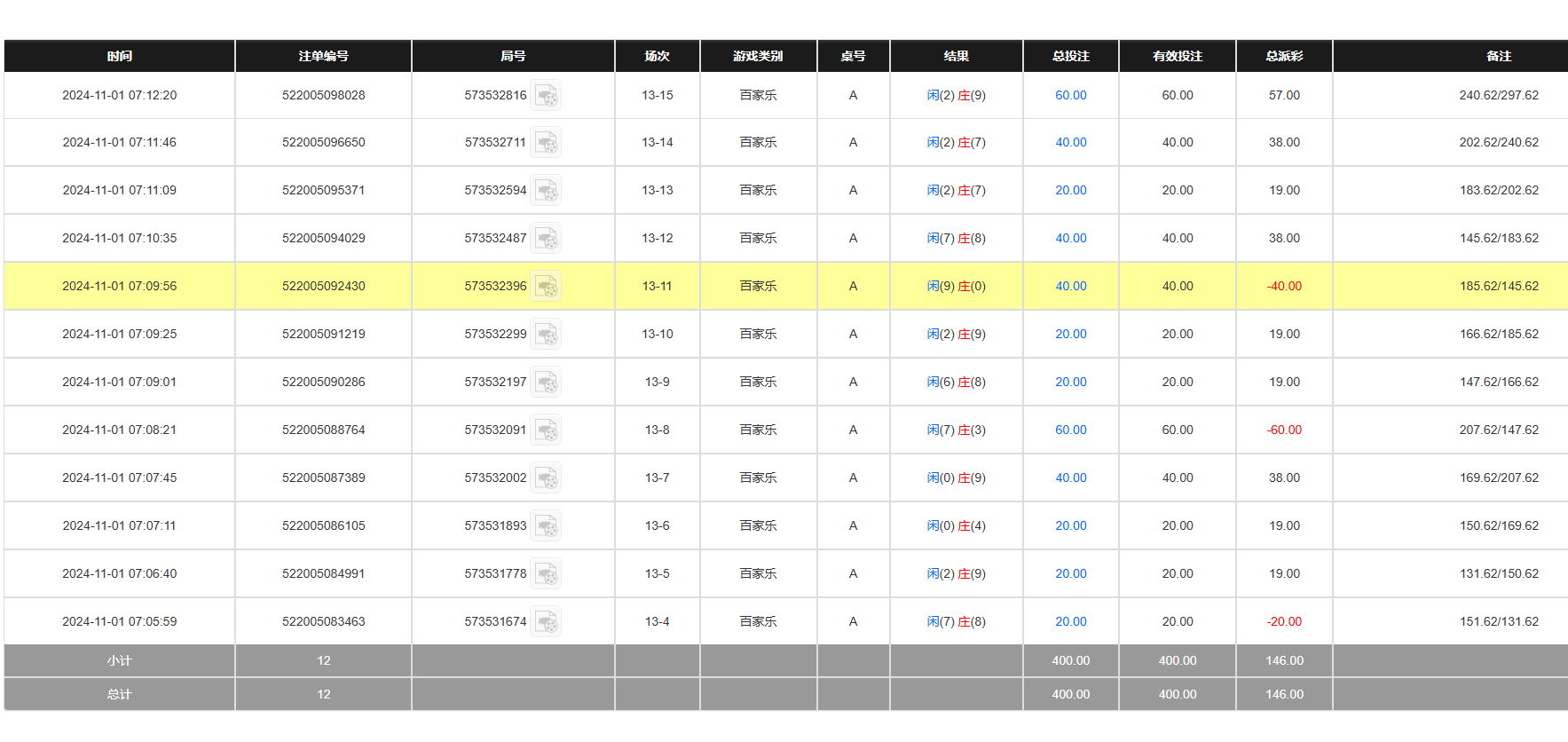Image resolution: width=1568 pixels, height=742 pixels.
Task: Click the result 闲(9) 庄(0) in highlighted row
Action: [x=956, y=286]
